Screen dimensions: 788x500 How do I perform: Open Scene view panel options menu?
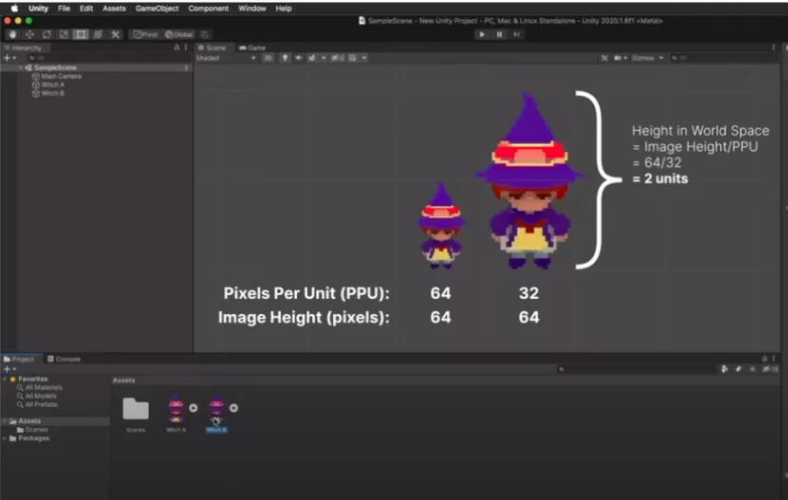click(773, 48)
